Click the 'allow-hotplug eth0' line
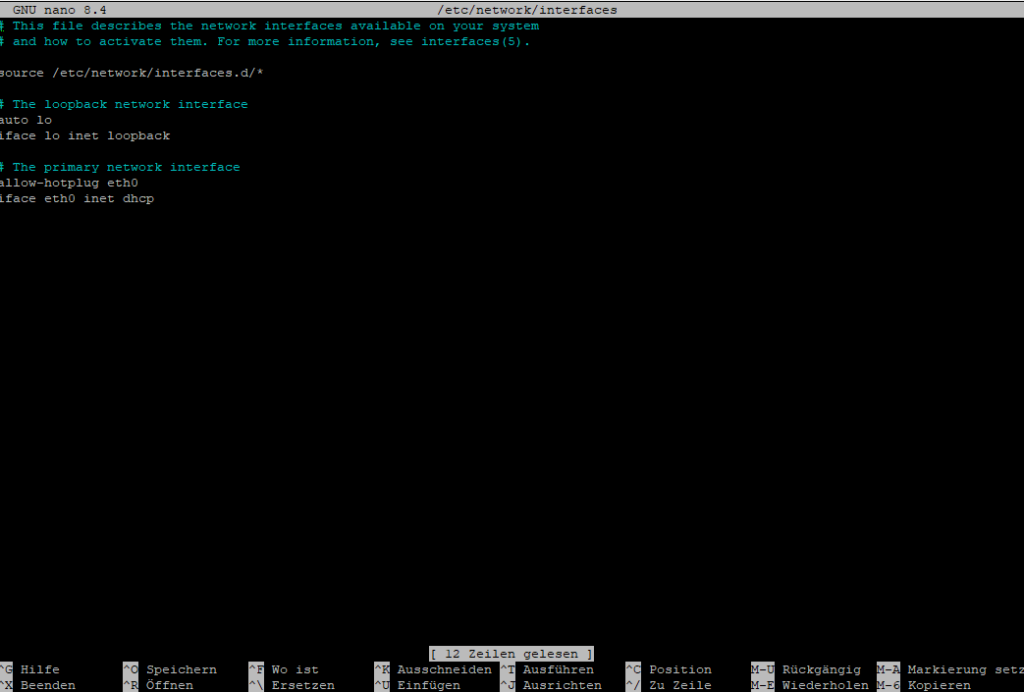 tap(70, 183)
